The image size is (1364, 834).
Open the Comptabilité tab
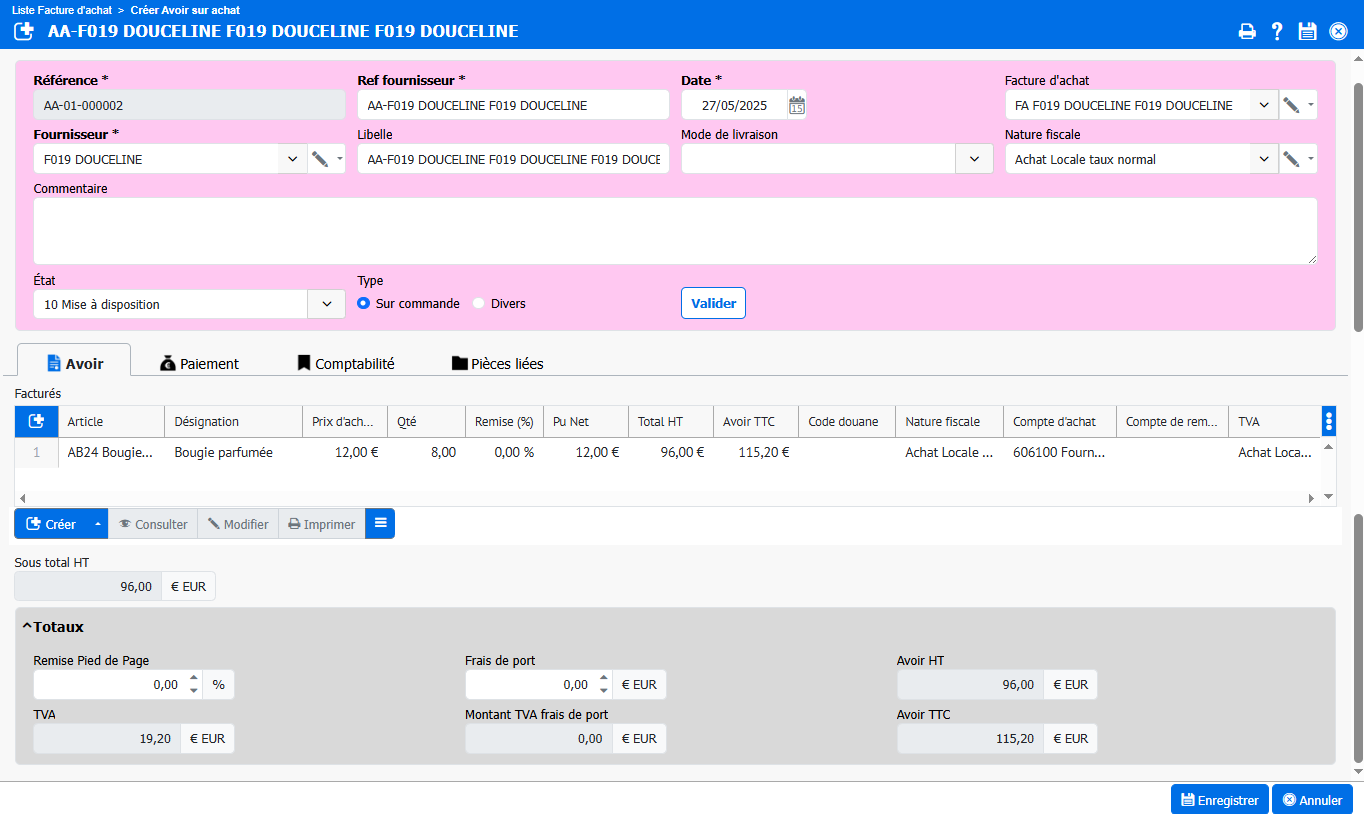345,364
